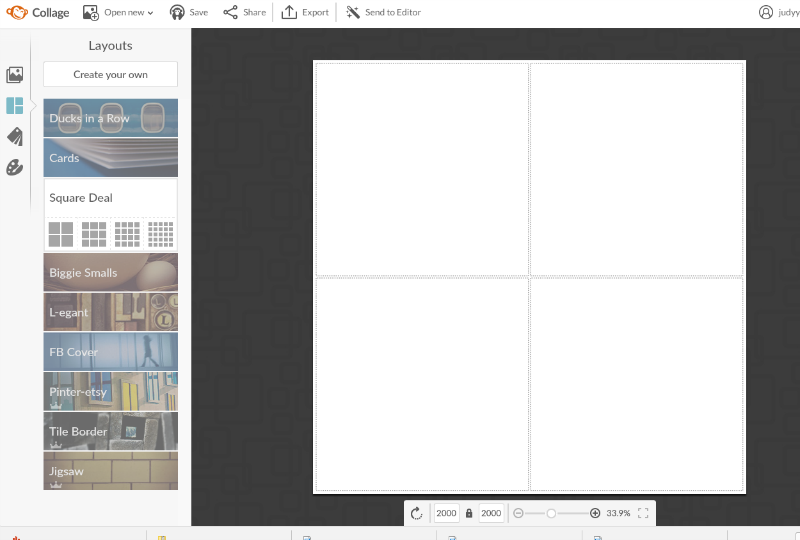This screenshot has height=540, width=800.
Task: Enter fullscreen canvas view
Action: [643, 513]
